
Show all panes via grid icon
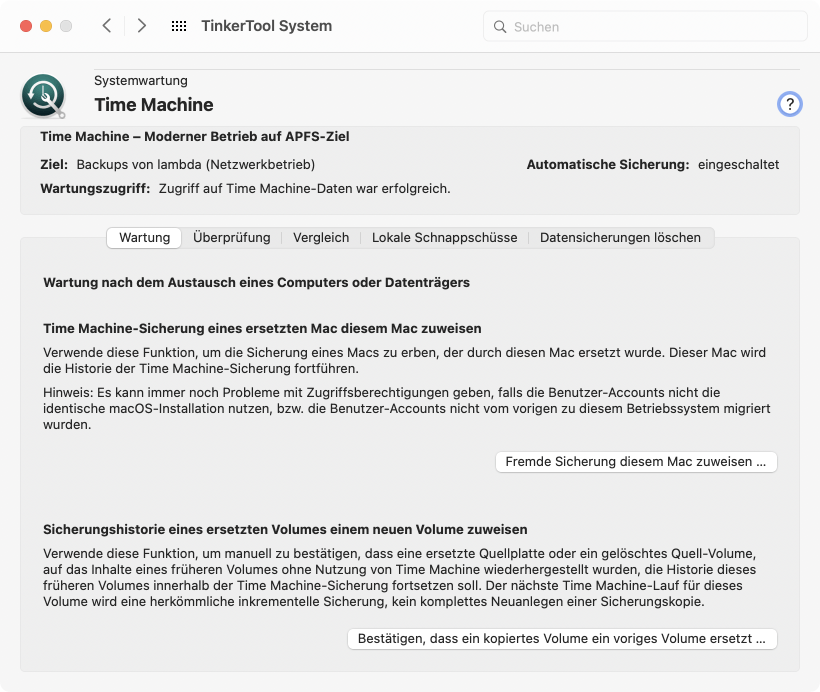179,26
